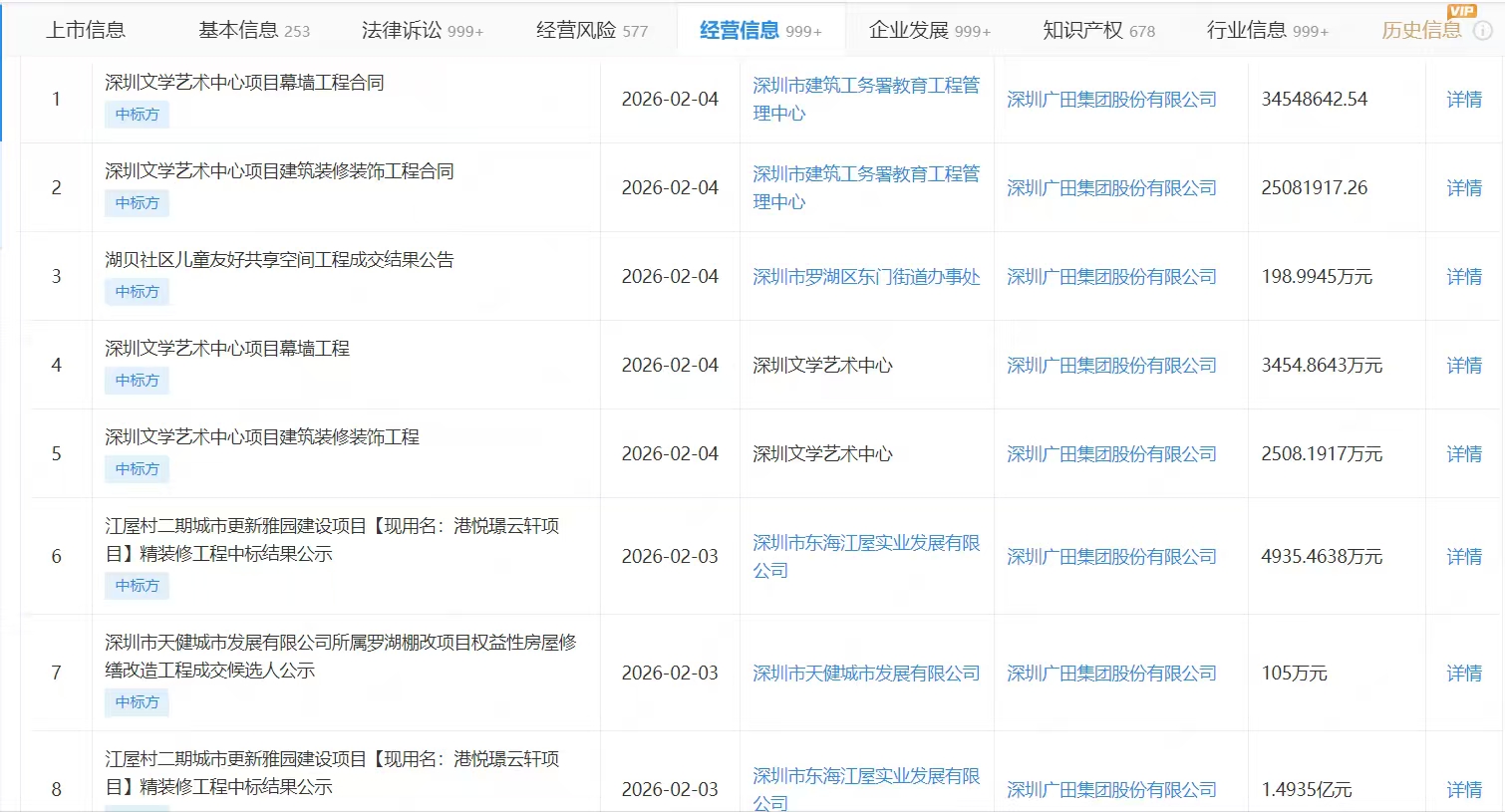Open 深圳广田集团股份有限公司 link in row 2
The image size is (1505, 812).
(1111, 187)
